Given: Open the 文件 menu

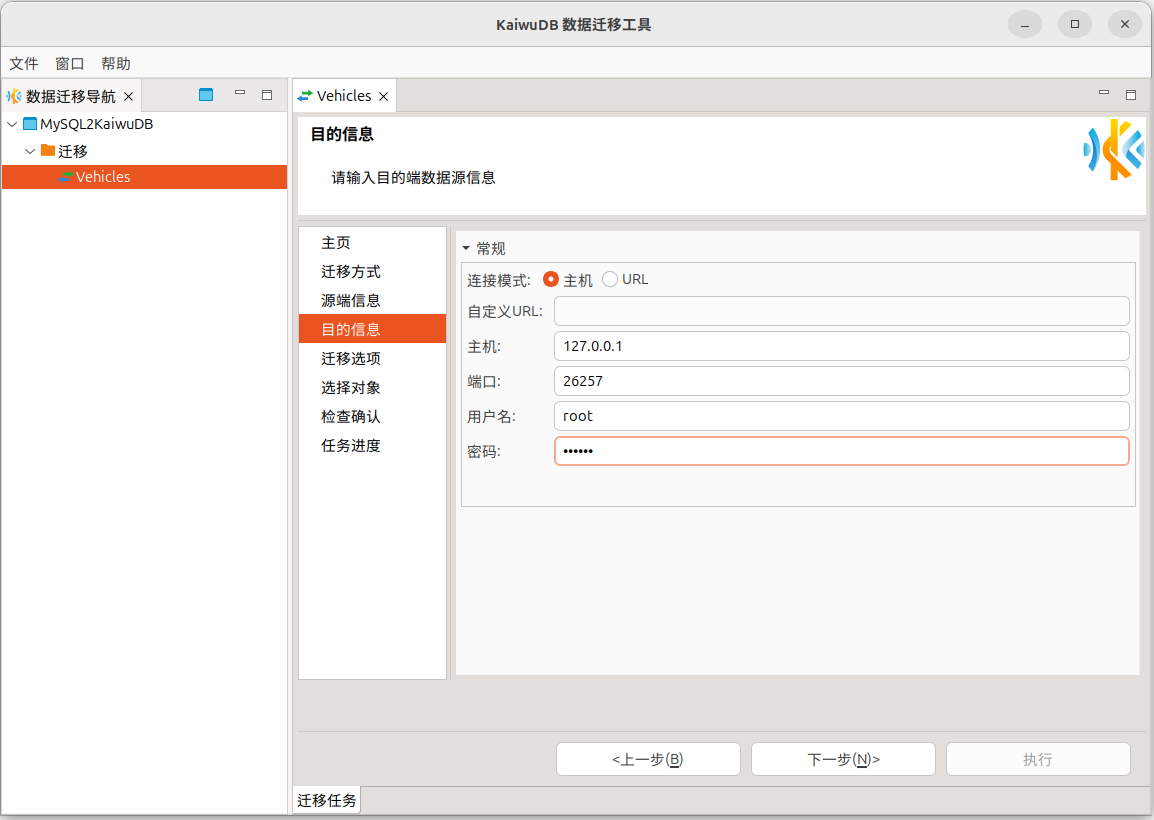Looking at the screenshot, I should coord(24,63).
